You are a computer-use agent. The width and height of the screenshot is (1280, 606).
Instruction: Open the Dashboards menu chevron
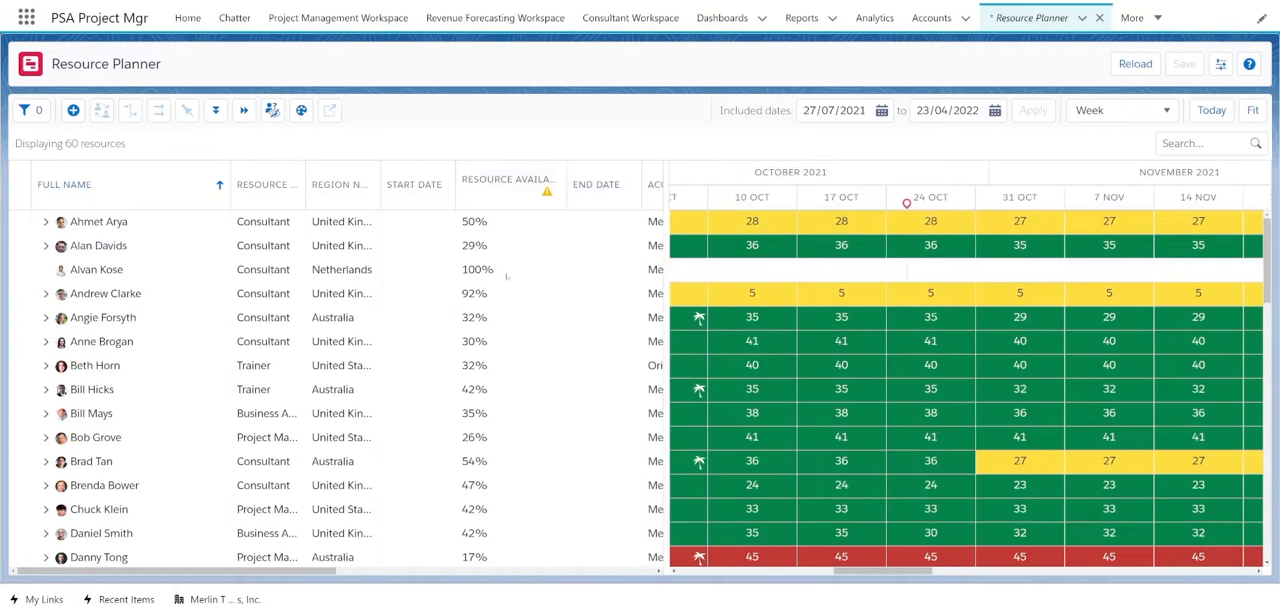coord(762,18)
